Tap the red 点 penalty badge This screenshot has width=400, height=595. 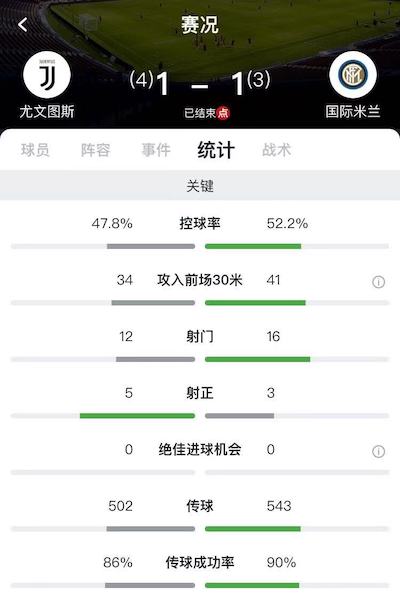point(223,113)
